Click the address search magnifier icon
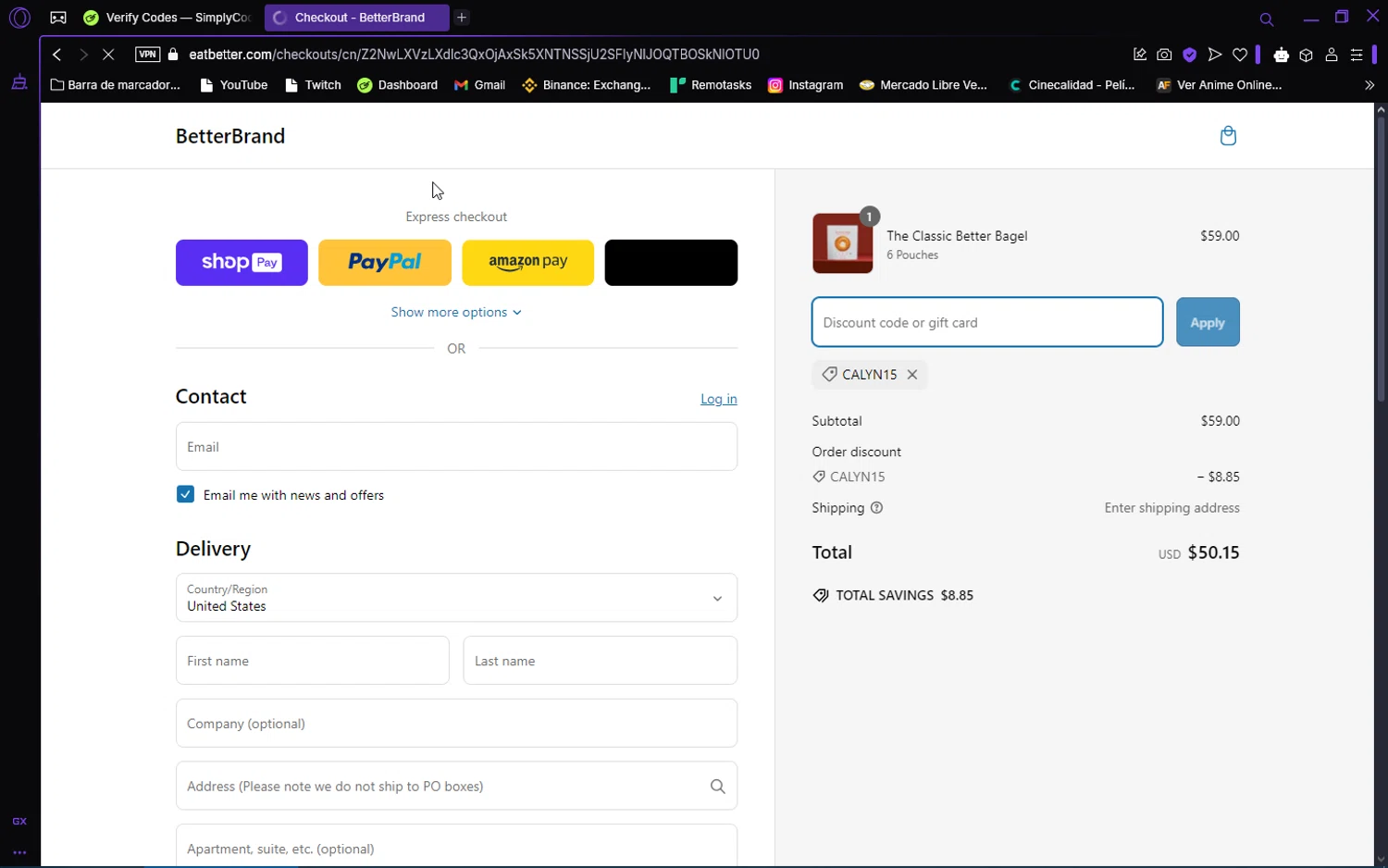This screenshot has height=868, width=1388. [717, 787]
